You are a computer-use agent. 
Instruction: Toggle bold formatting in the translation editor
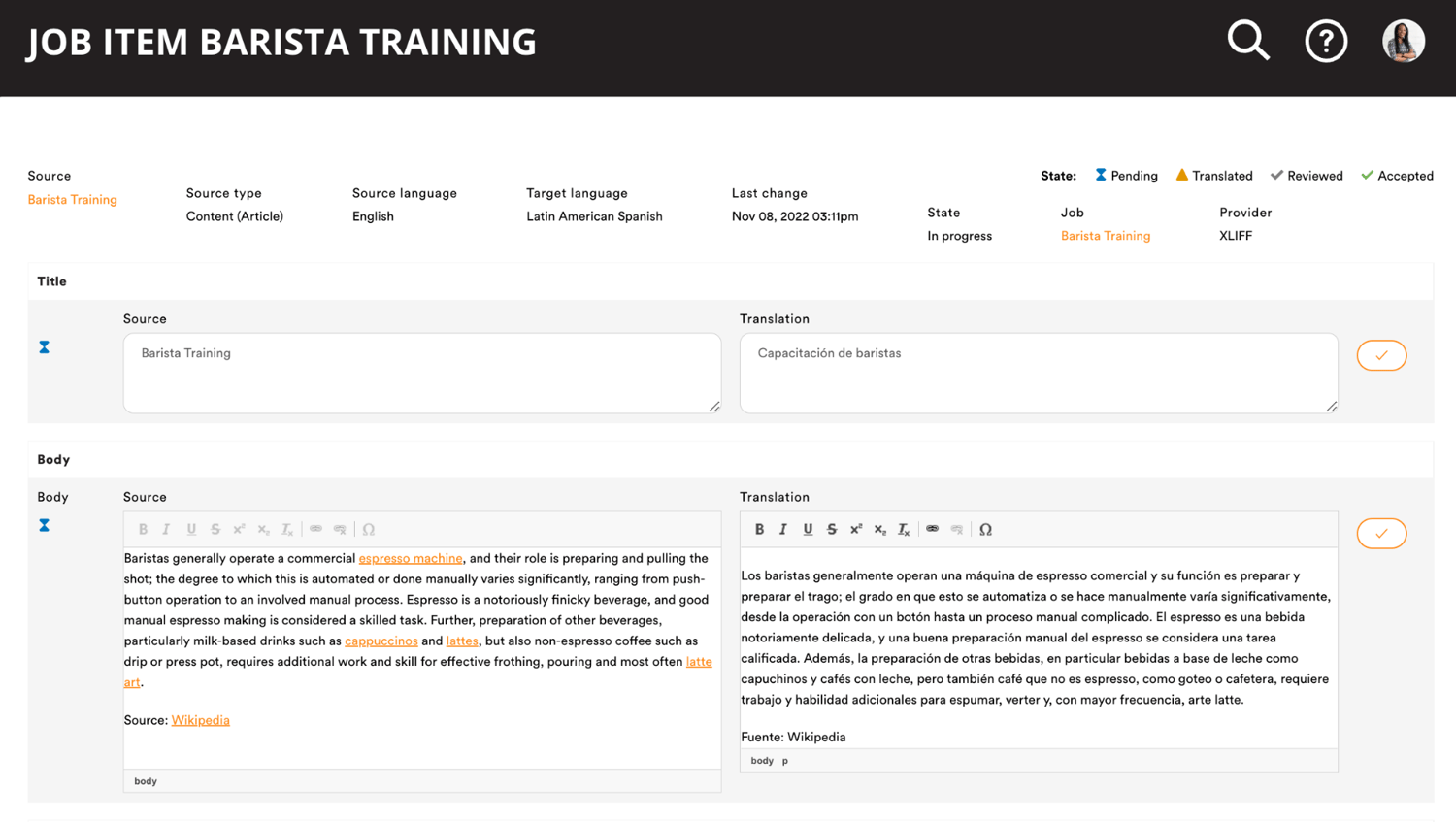pos(760,529)
